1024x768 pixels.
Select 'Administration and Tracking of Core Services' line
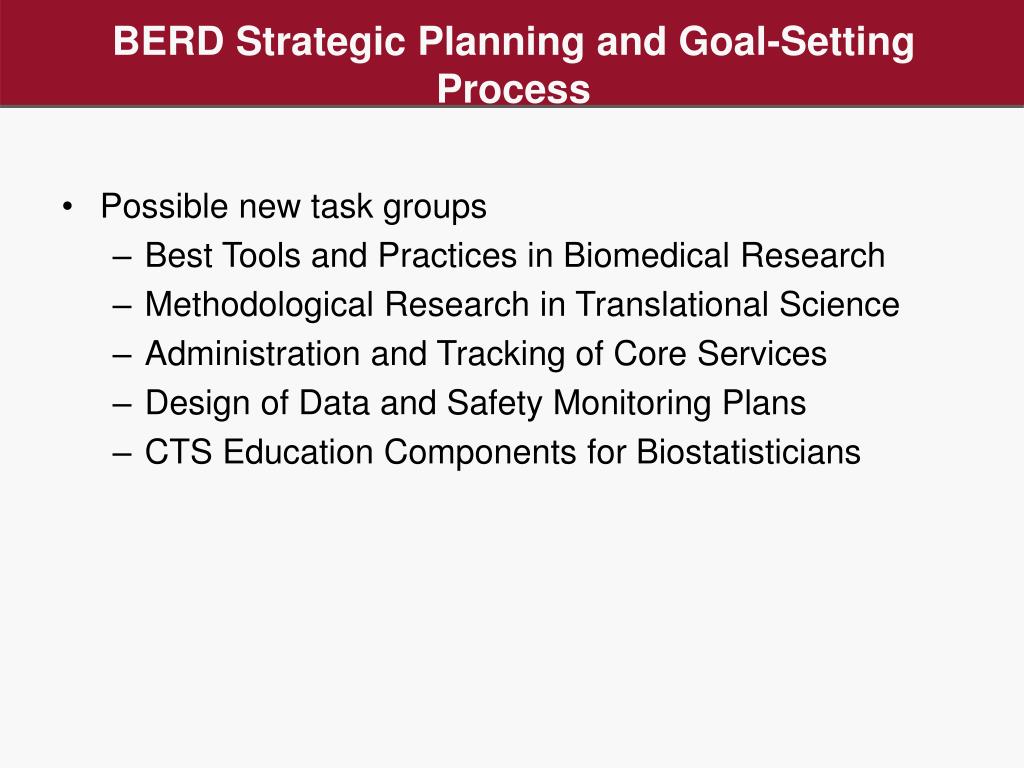[485, 354]
